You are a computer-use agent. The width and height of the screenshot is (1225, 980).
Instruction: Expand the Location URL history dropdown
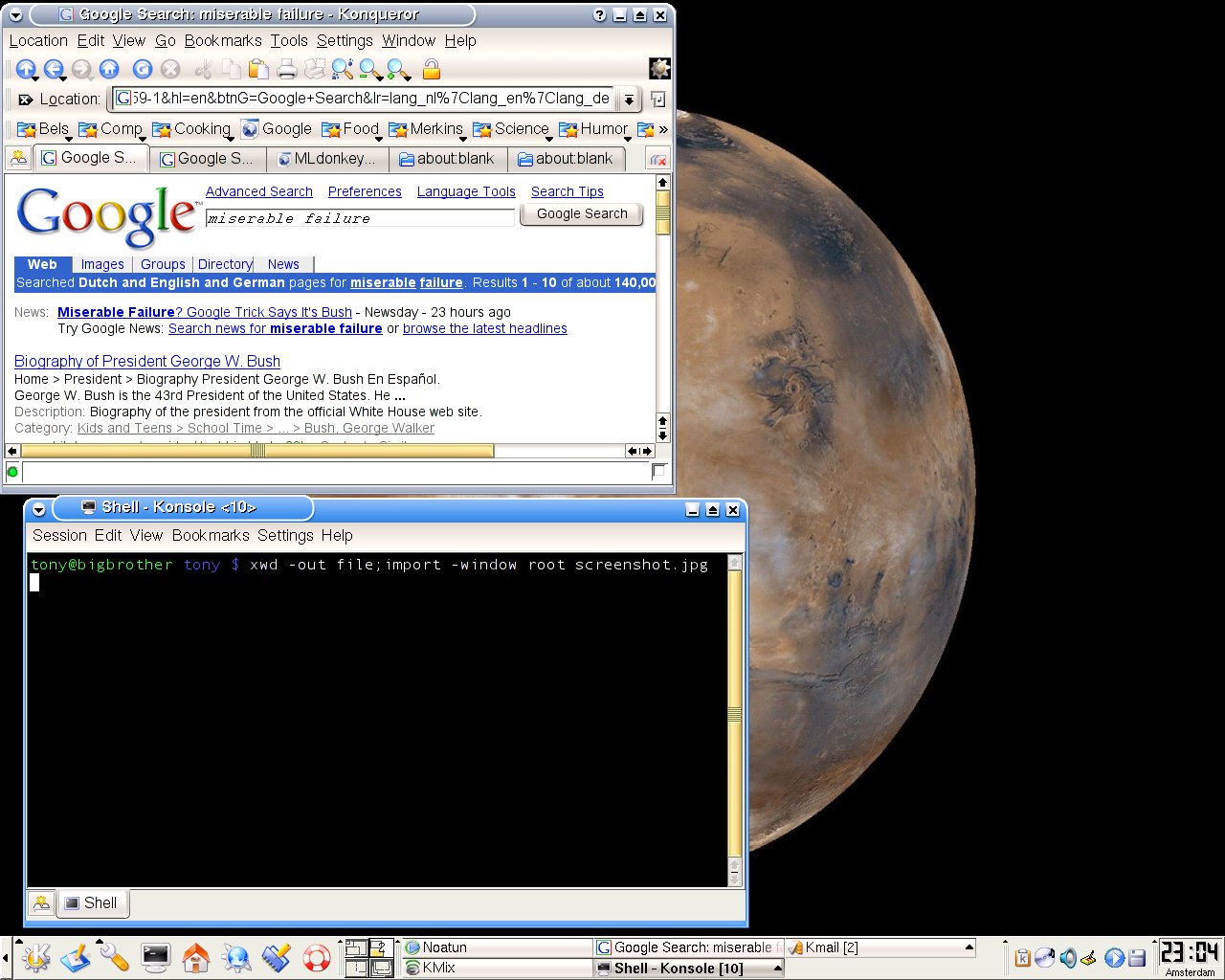(x=629, y=99)
